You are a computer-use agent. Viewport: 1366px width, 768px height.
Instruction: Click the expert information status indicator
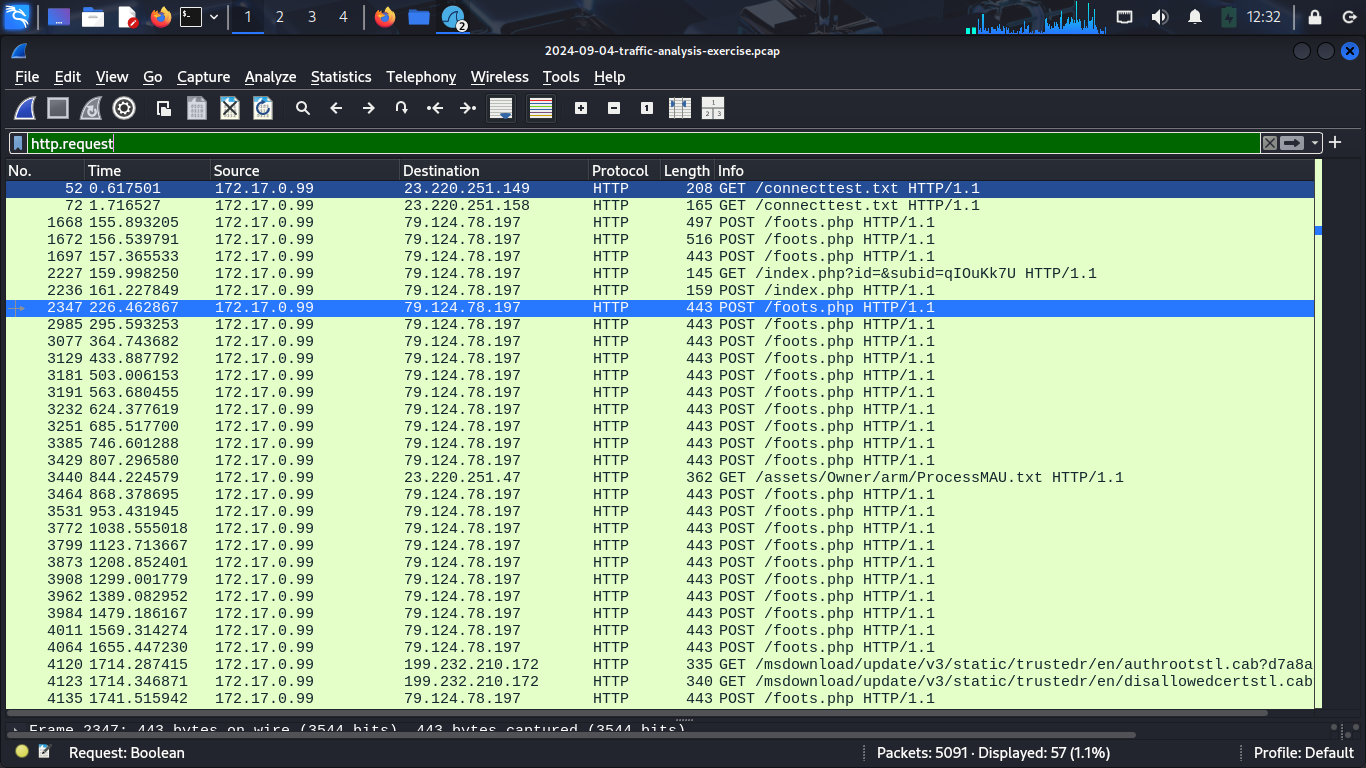[x=22, y=752]
